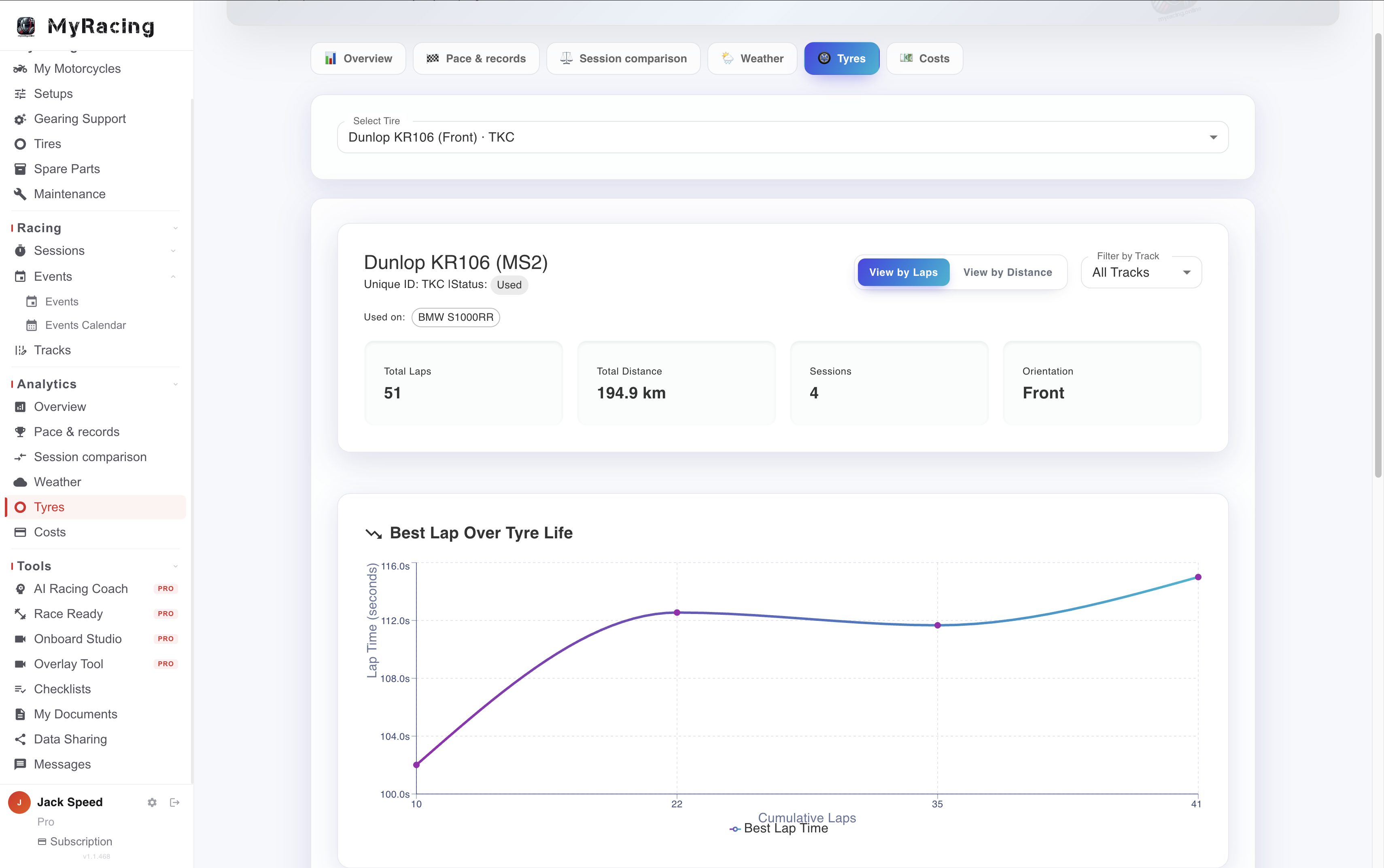Click the PRO badge beside AI Racing Coach

166,589
